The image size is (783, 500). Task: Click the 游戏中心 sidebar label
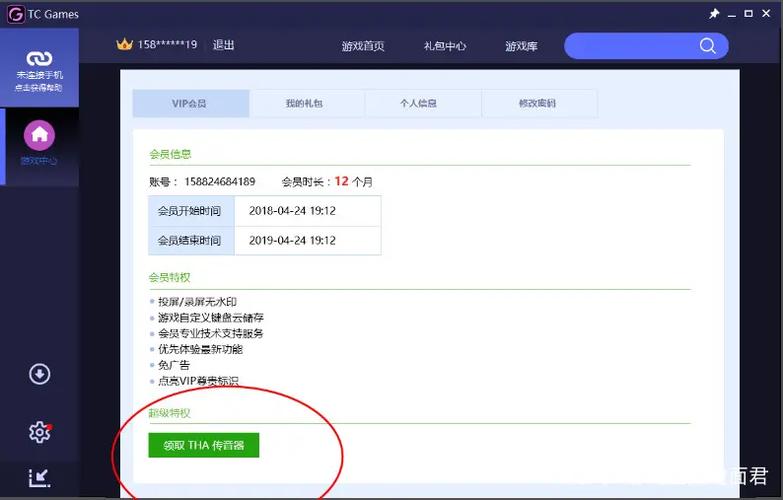pos(39,161)
